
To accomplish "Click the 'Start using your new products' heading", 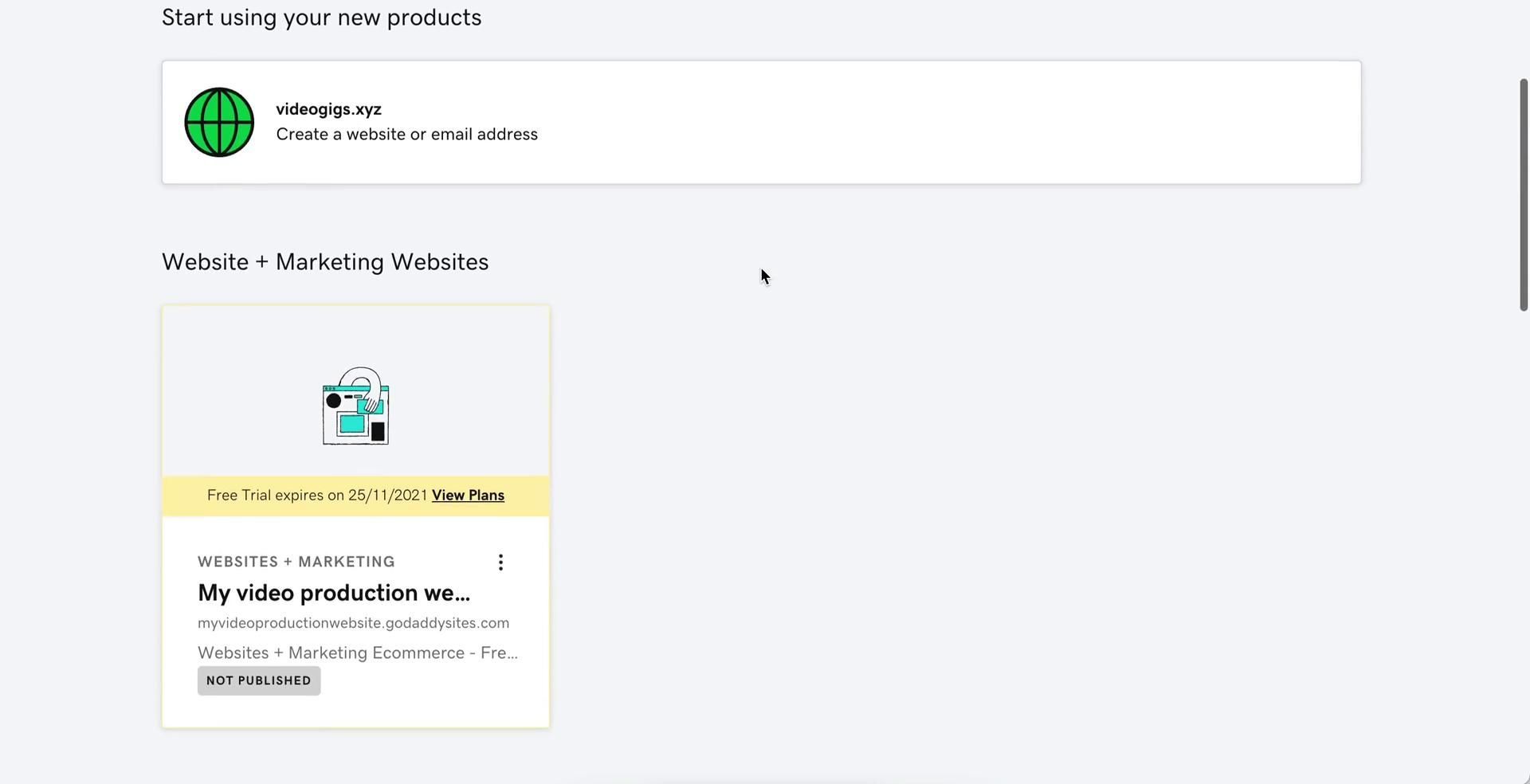I will [x=321, y=18].
